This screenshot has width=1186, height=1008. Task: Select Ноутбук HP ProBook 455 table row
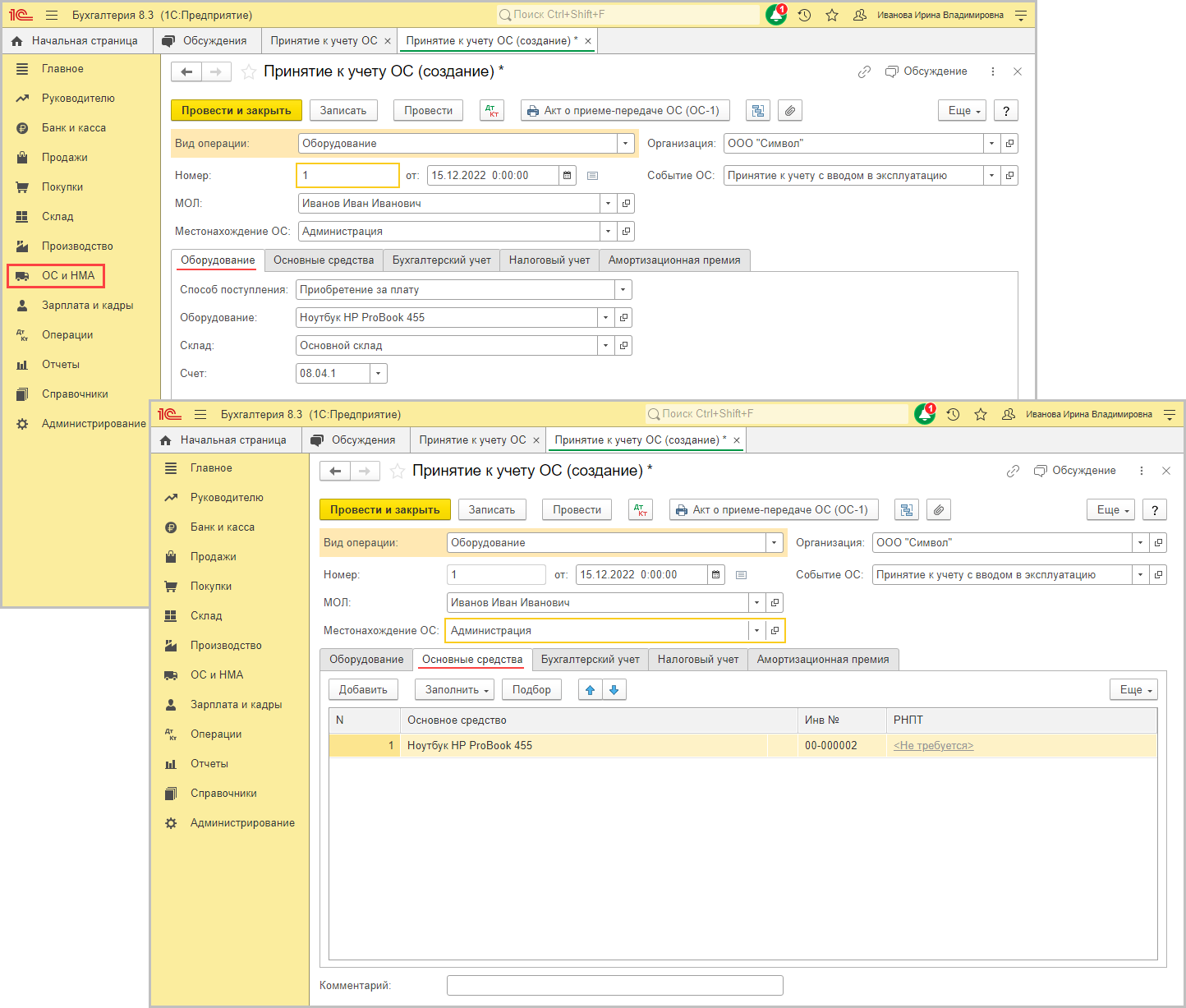click(742, 745)
